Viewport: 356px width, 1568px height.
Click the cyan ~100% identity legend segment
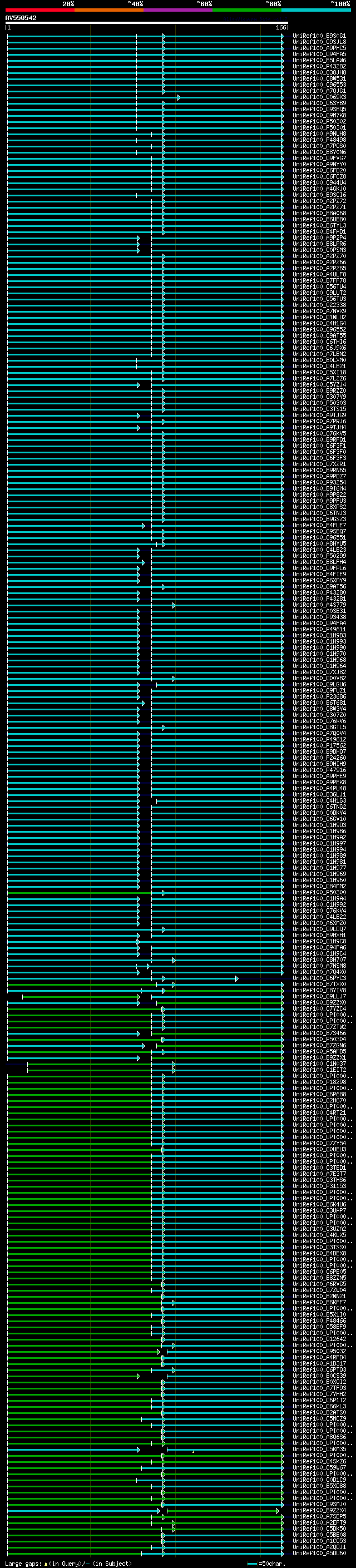point(316,11)
